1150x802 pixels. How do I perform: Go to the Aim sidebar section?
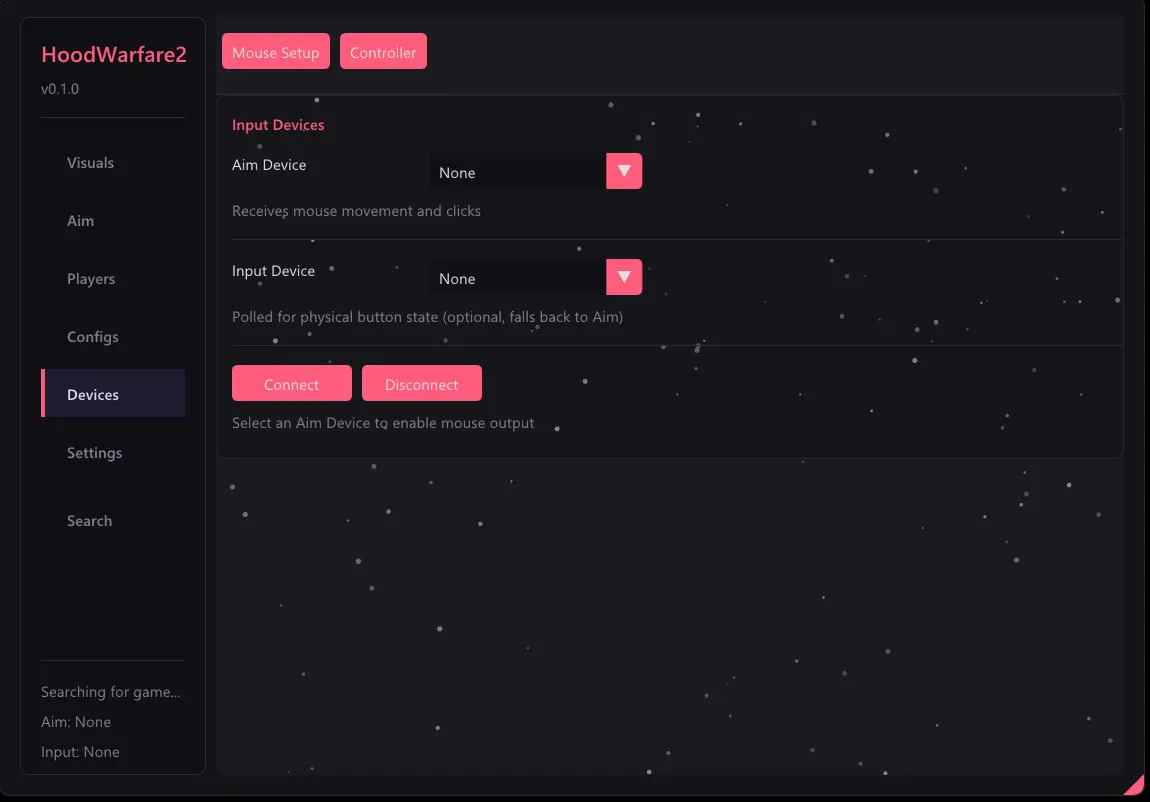coord(113,221)
